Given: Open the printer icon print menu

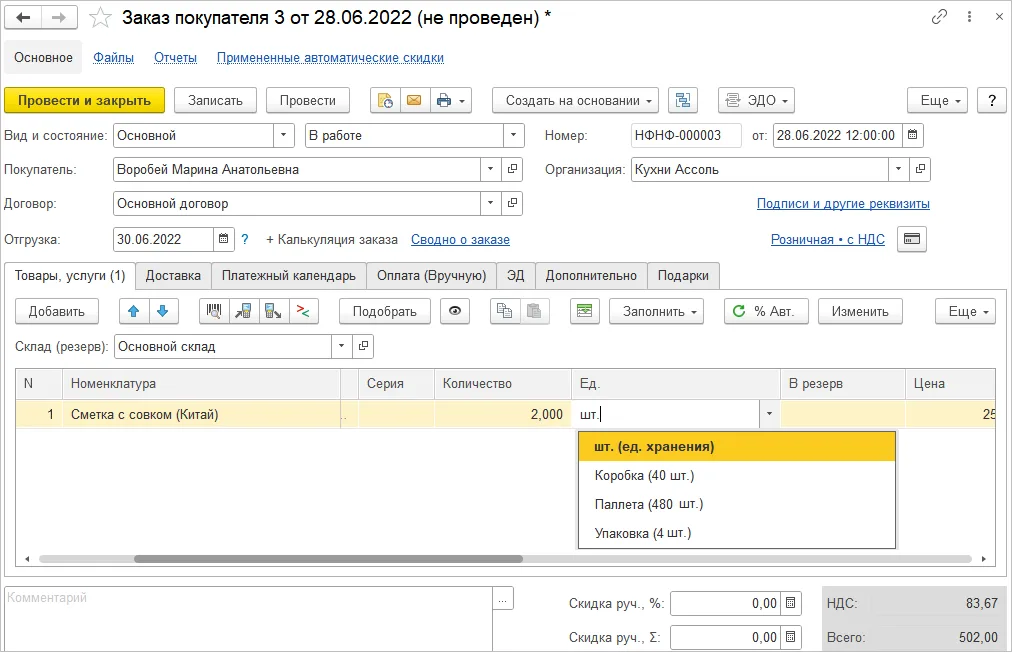Looking at the screenshot, I should (450, 101).
